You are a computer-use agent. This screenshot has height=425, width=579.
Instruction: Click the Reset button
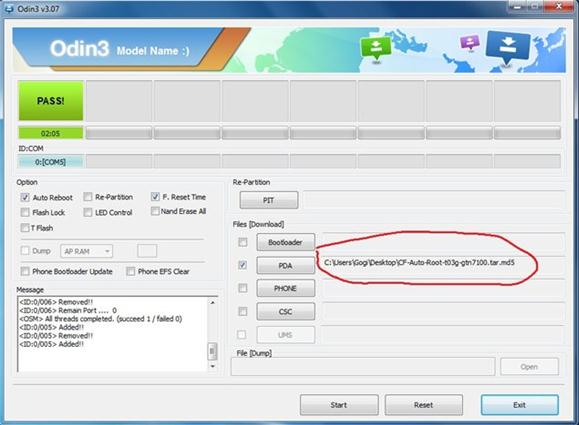(x=424, y=405)
